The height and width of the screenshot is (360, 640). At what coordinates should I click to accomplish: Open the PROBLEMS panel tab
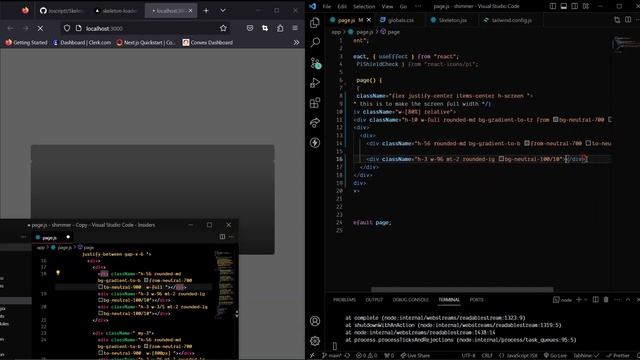(x=344, y=300)
